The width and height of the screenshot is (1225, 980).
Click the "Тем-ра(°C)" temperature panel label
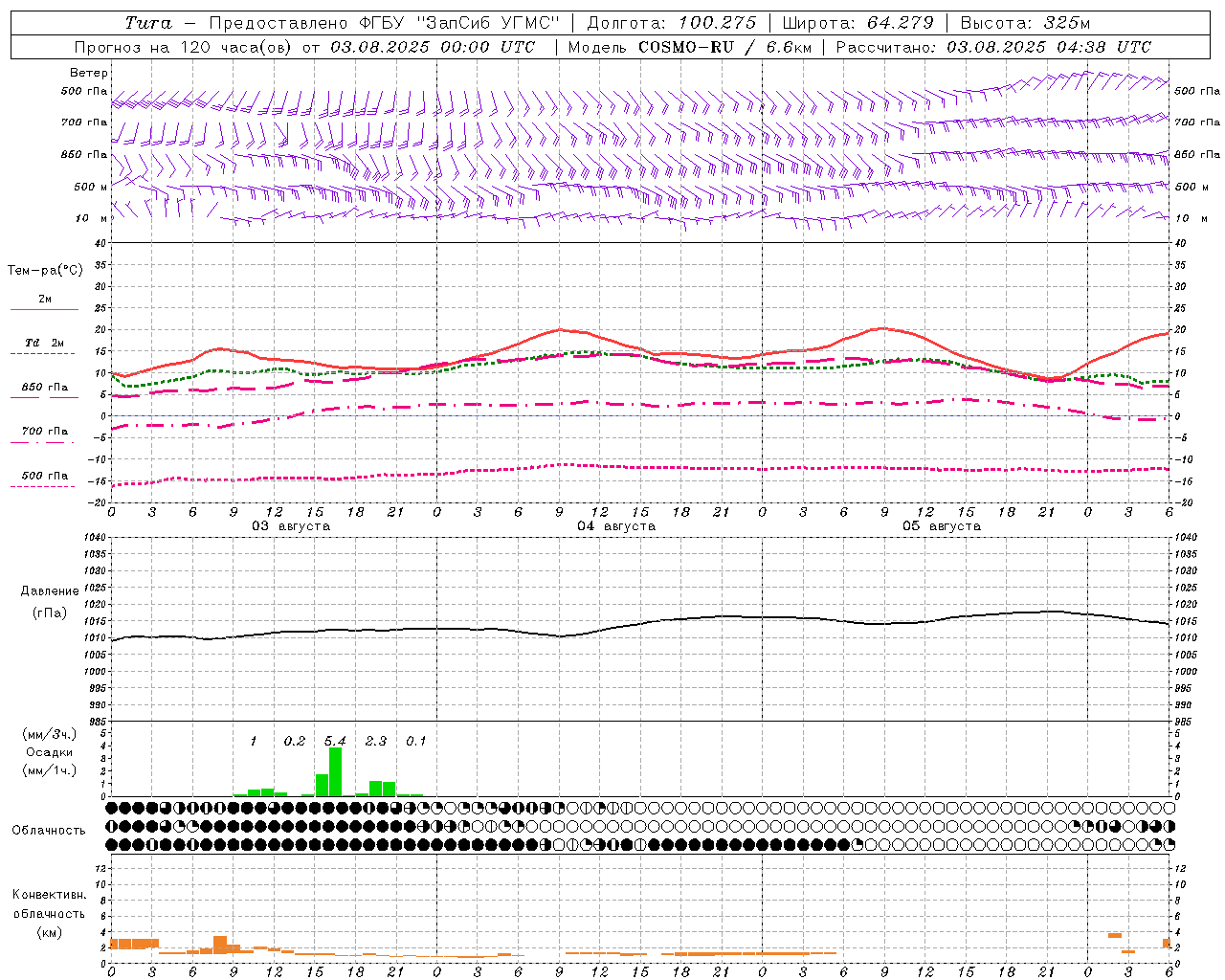(x=45, y=271)
